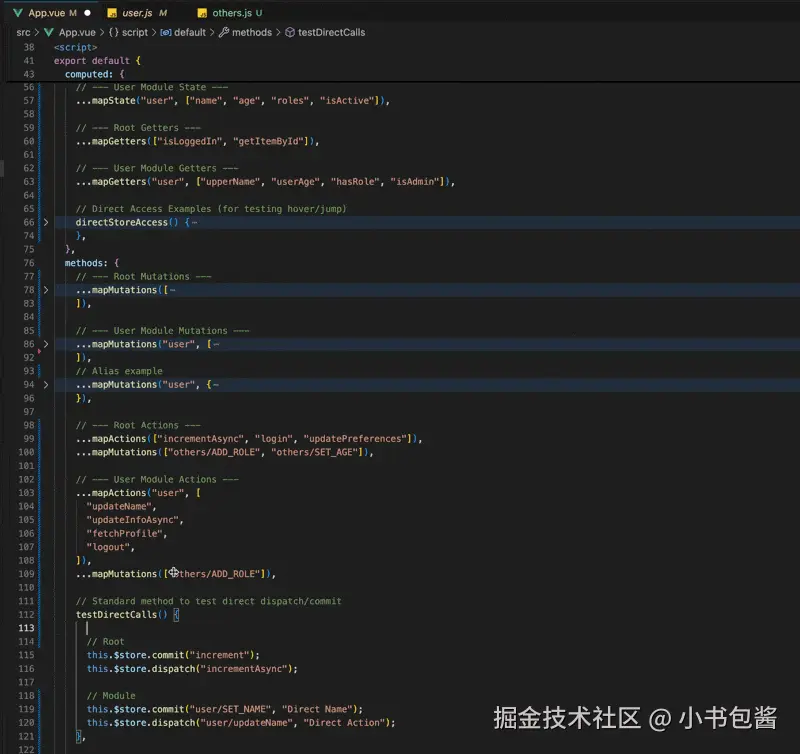The width and height of the screenshot is (800, 754).
Task: Expand the user mapMutations fold at line 86
Action: click(45, 344)
